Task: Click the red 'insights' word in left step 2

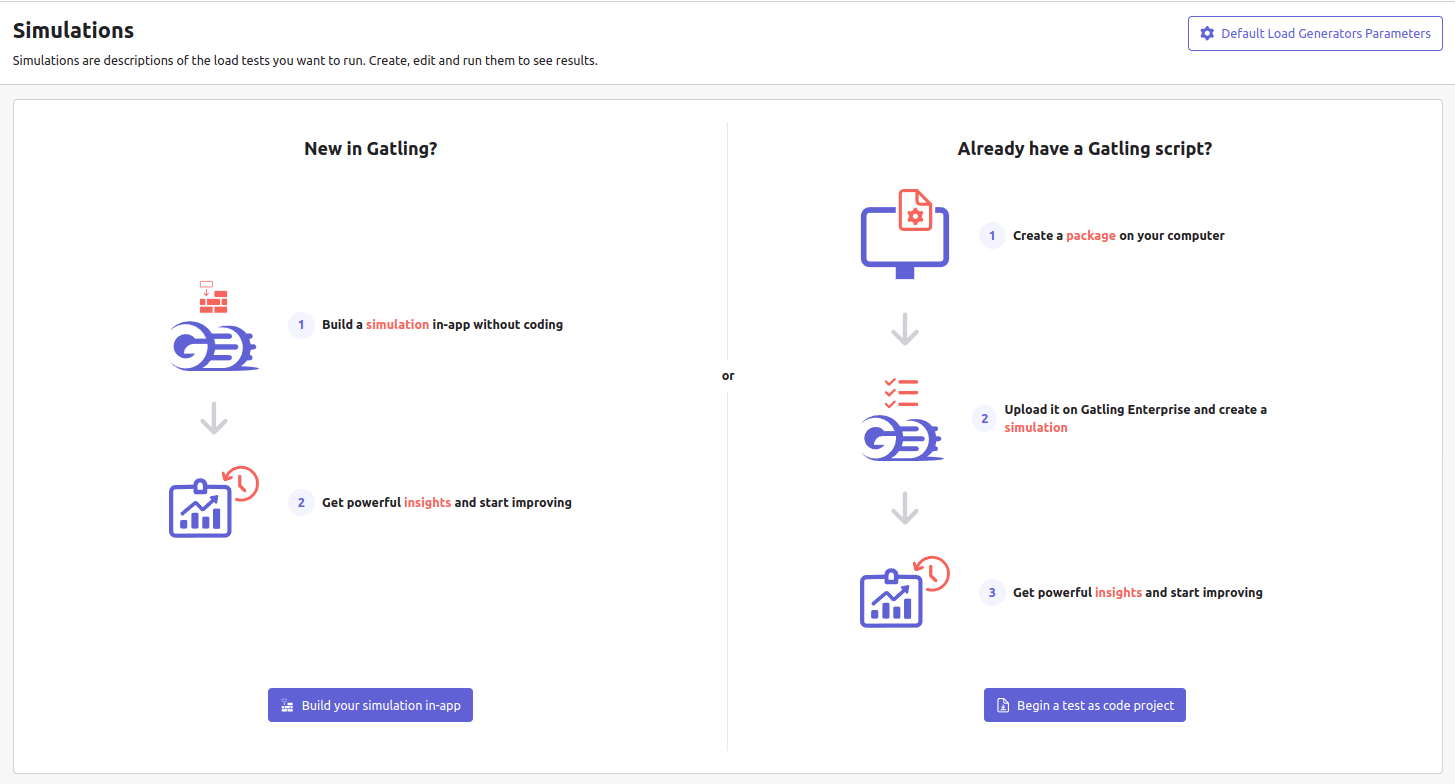Action: tap(427, 503)
